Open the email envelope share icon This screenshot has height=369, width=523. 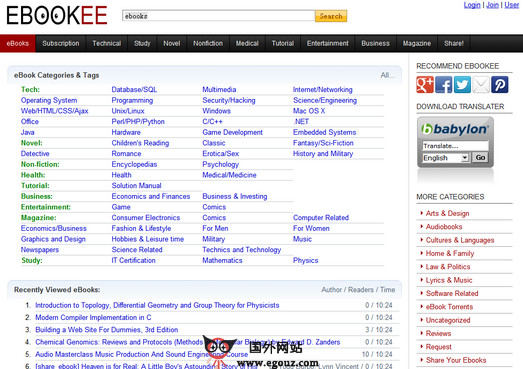[x=481, y=84]
